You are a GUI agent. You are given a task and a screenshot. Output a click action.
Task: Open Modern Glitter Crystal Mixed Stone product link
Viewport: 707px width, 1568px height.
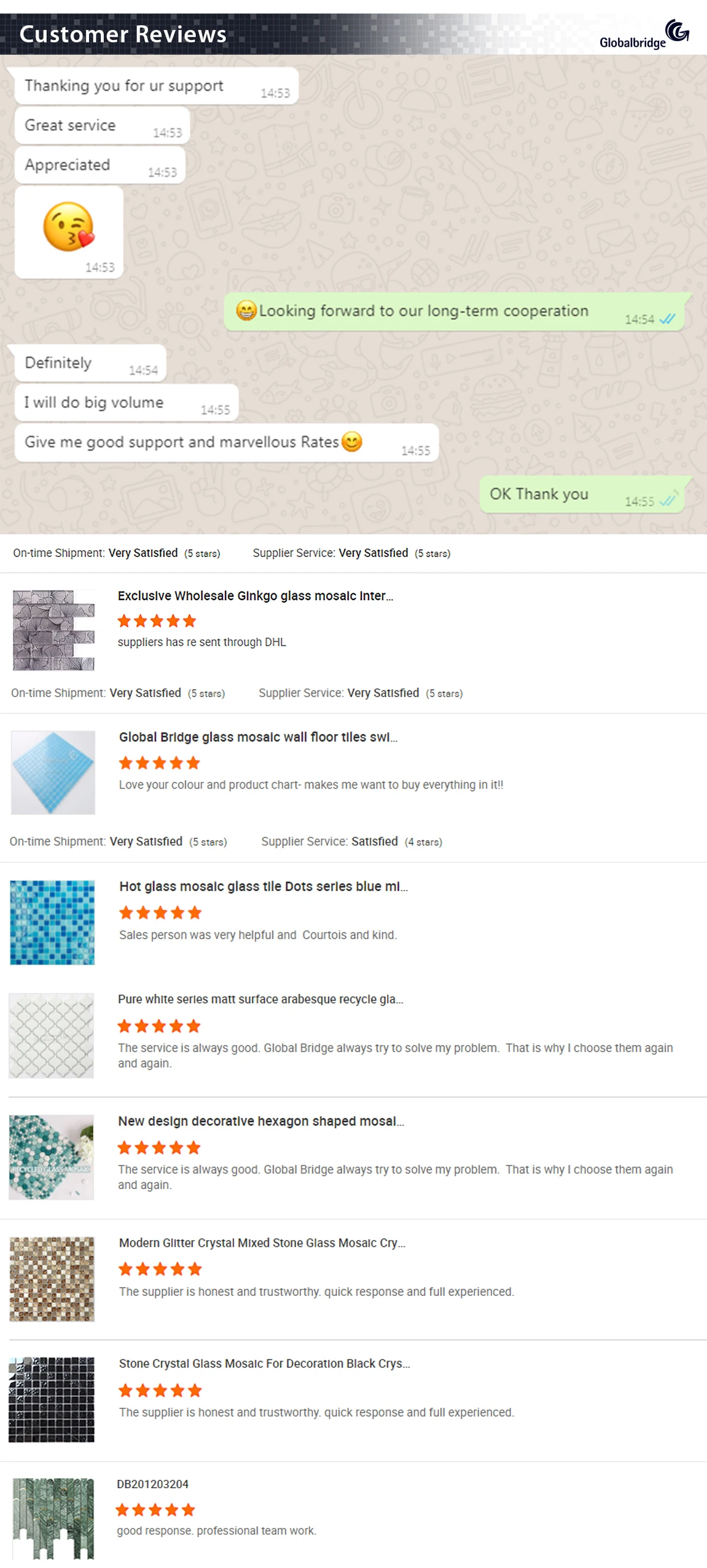coord(262,1242)
